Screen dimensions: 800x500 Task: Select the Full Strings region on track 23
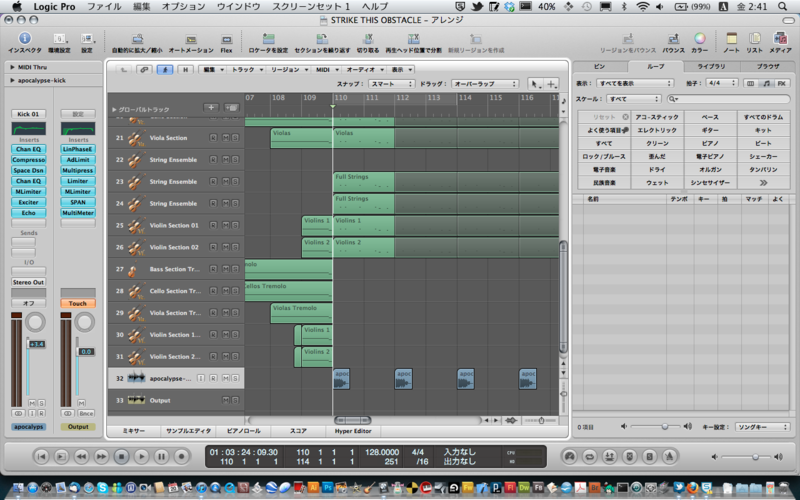(x=364, y=182)
